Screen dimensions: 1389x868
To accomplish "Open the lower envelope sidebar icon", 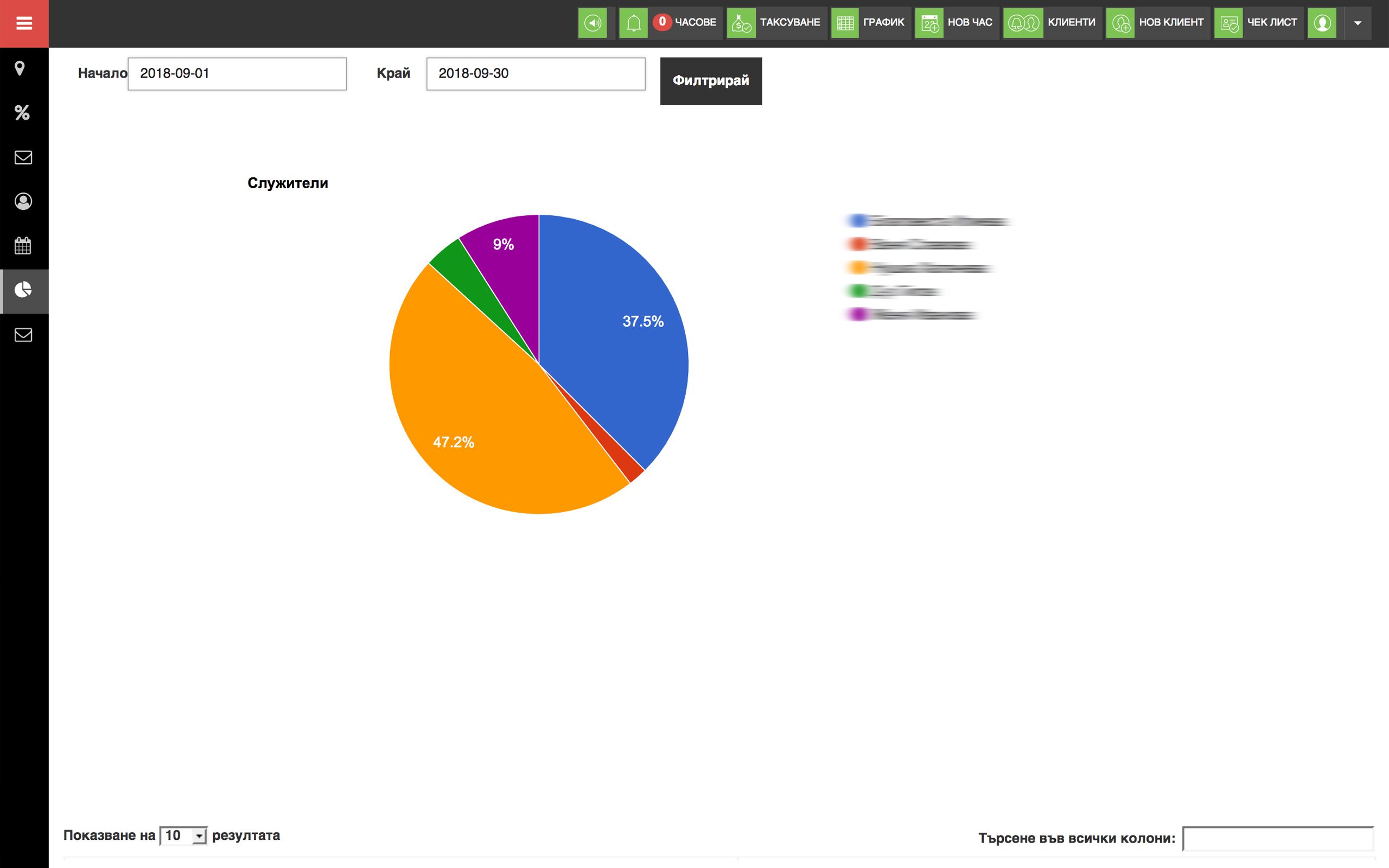I will pos(23,335).
